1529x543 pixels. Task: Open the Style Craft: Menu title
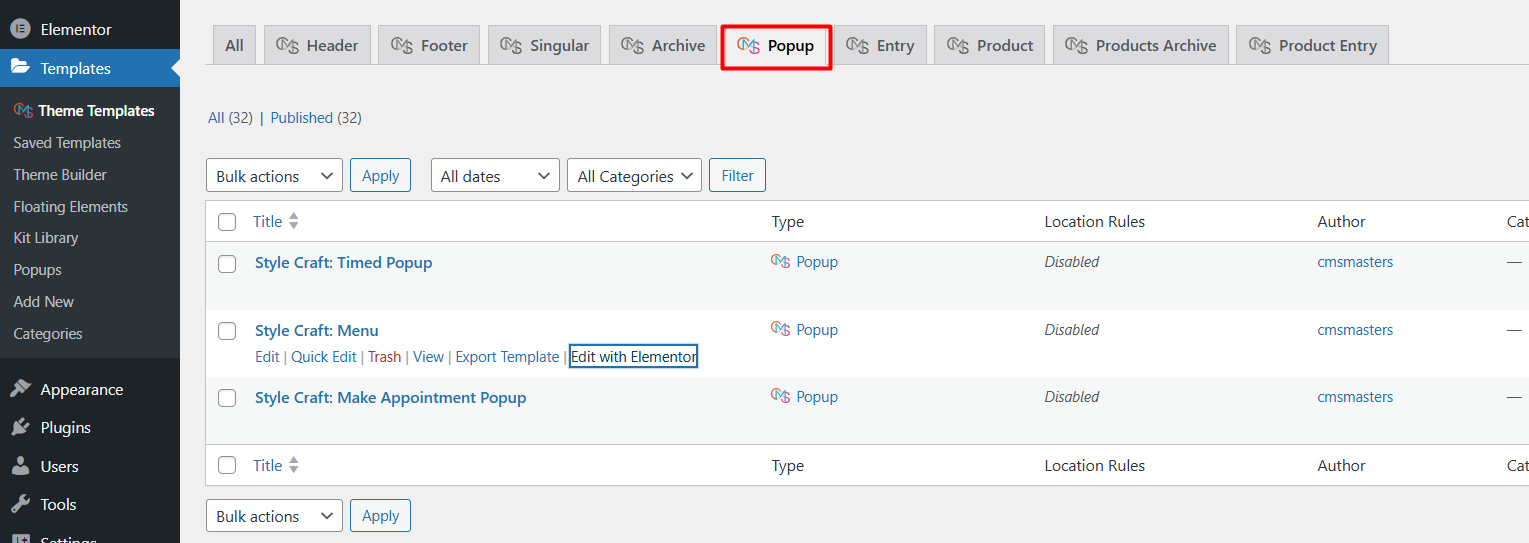coord(317,331)
